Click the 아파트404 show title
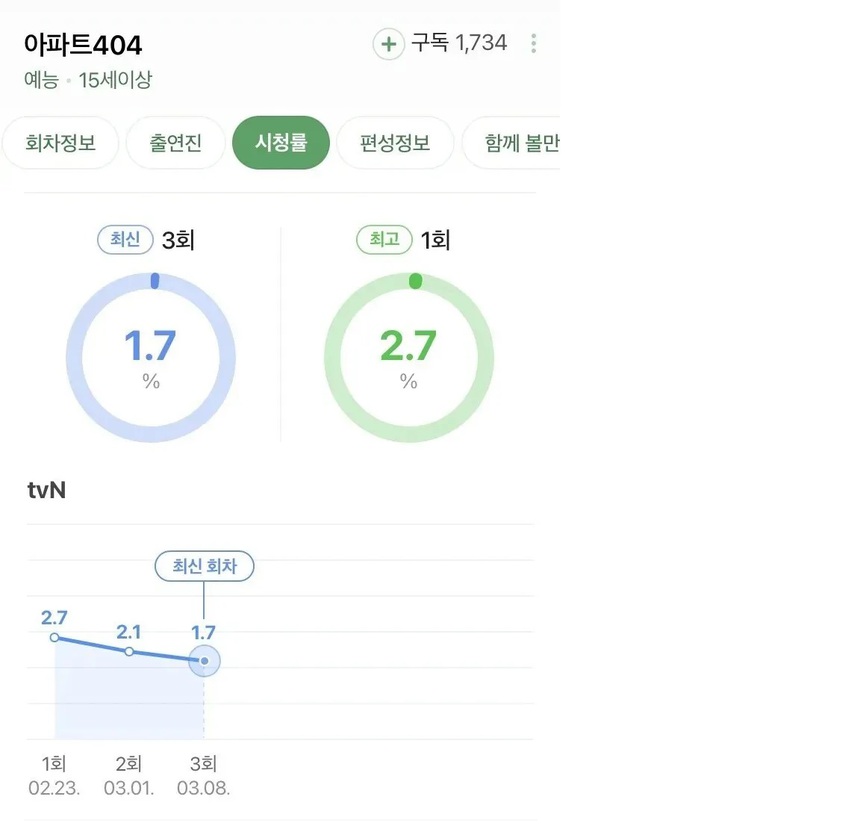 (83, 45)
